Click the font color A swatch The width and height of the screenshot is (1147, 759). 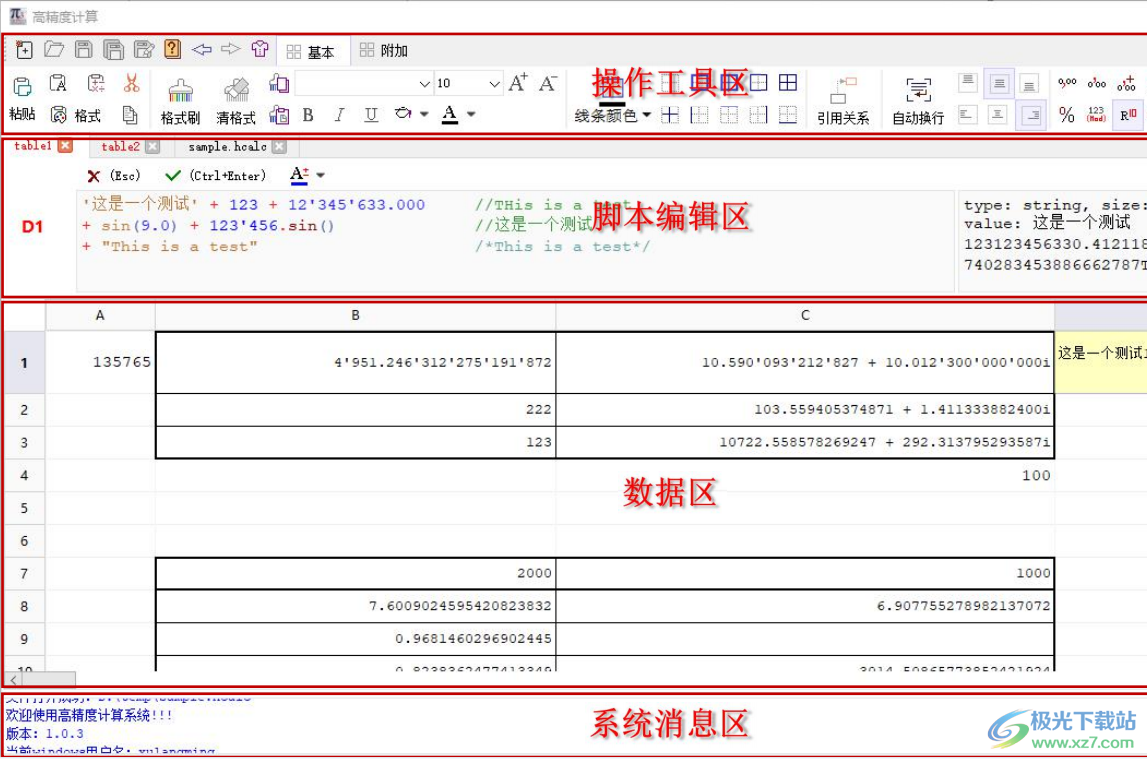coord(450,114)
